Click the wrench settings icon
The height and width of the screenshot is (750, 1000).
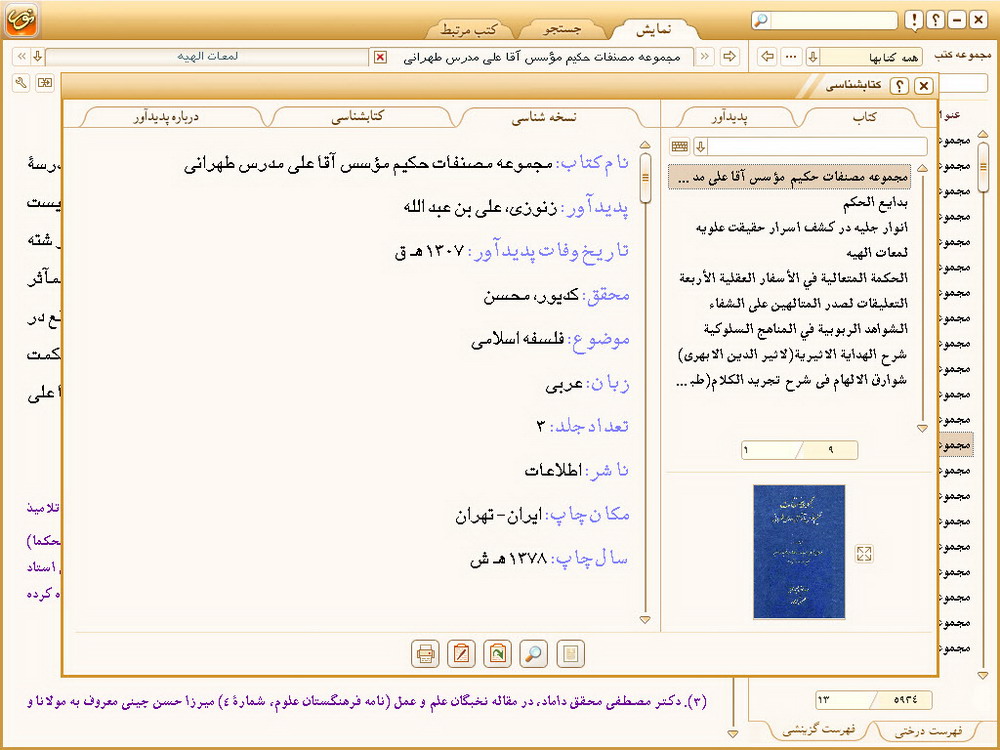click(x=21, y=82)
